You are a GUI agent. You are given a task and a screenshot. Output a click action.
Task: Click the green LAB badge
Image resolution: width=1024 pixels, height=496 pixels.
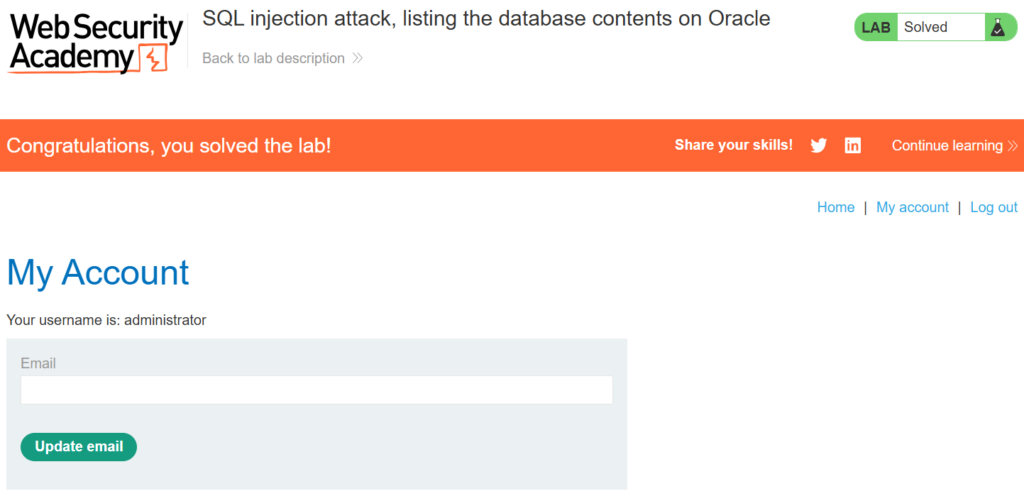(876, 28)
